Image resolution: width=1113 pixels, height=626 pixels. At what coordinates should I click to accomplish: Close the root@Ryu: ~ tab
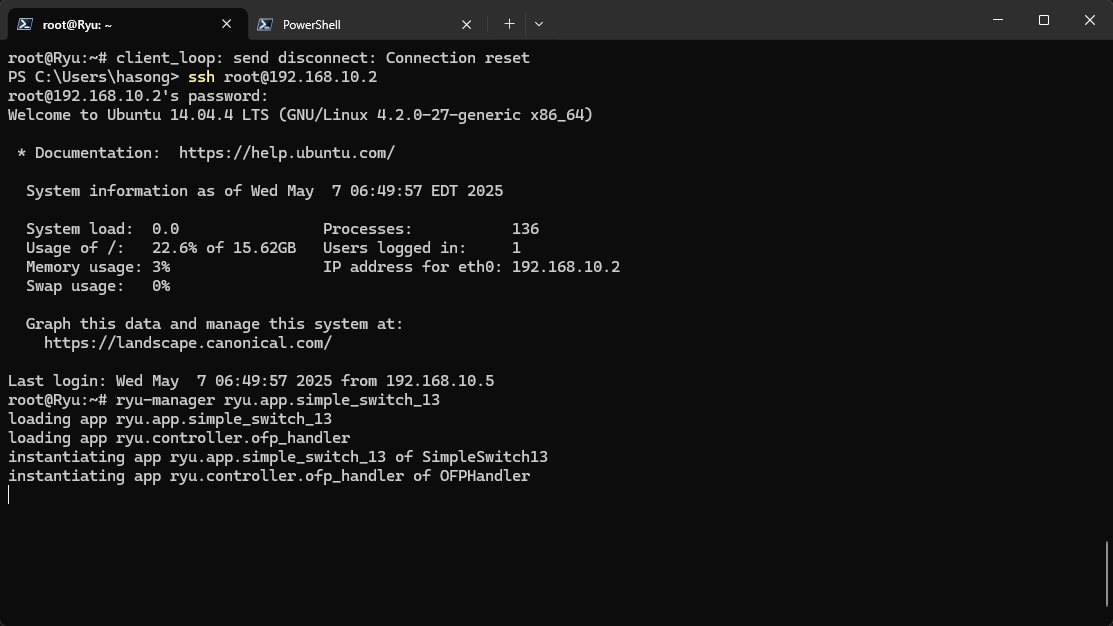point(226,24)
